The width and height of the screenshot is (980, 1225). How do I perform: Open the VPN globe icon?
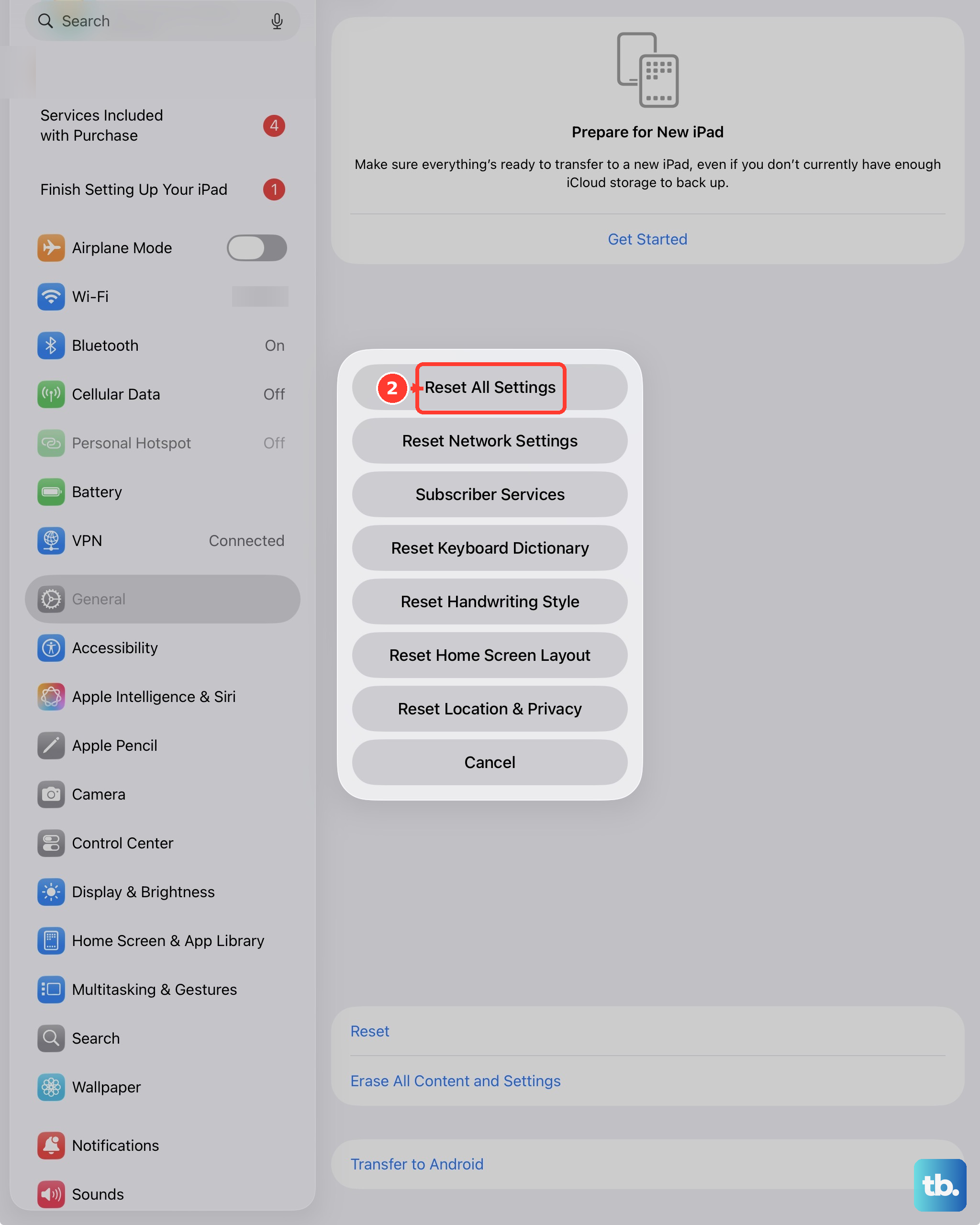tap(51, 541)
